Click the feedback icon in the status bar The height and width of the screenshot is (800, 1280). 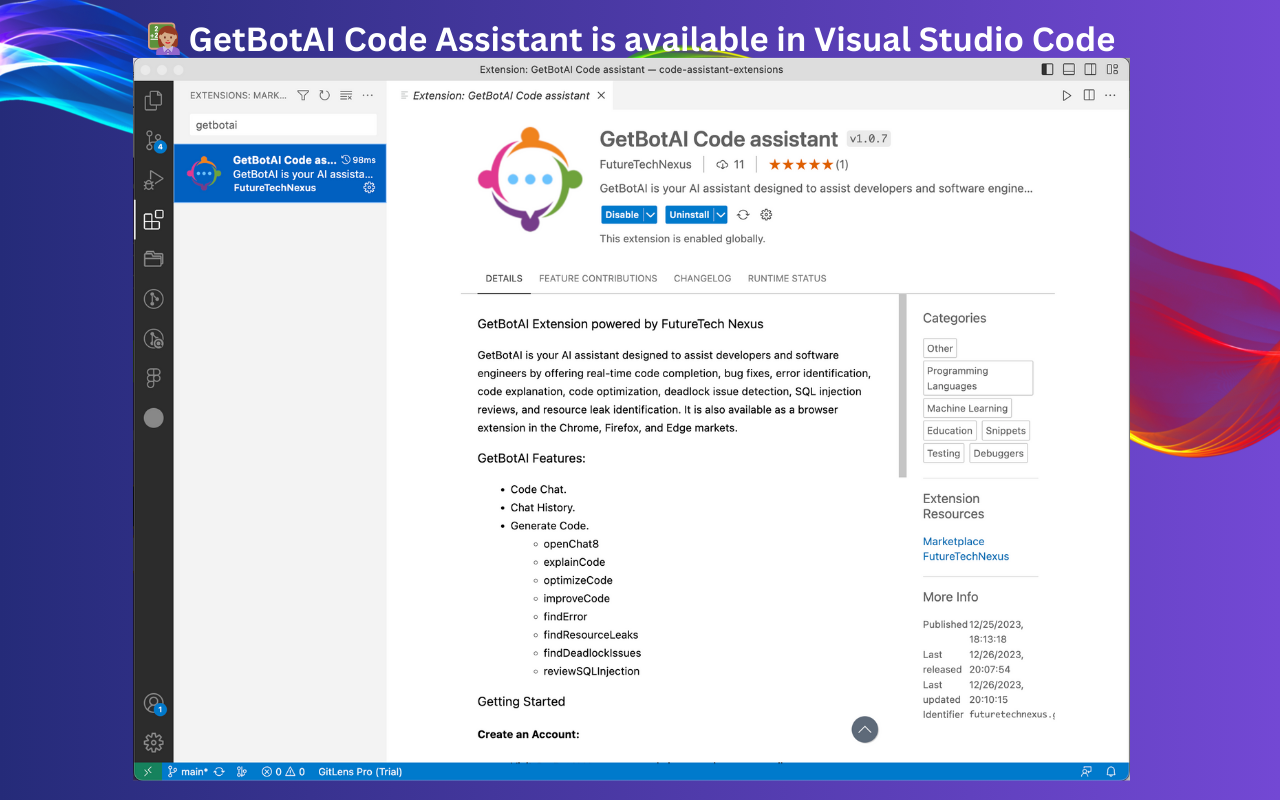[1086, 772]
